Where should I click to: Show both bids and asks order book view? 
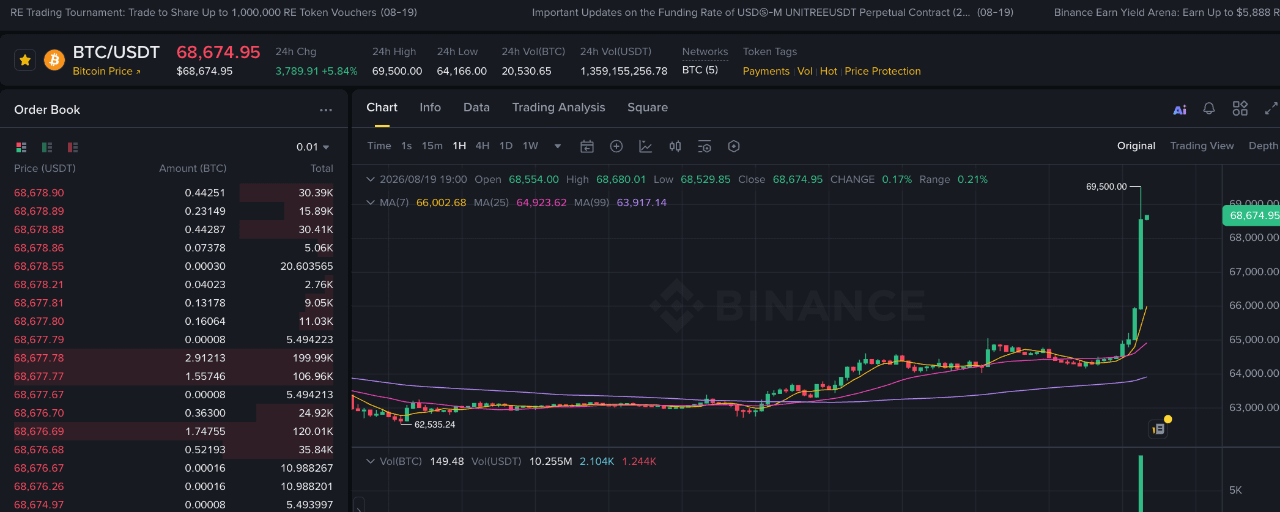click(22, 147)
